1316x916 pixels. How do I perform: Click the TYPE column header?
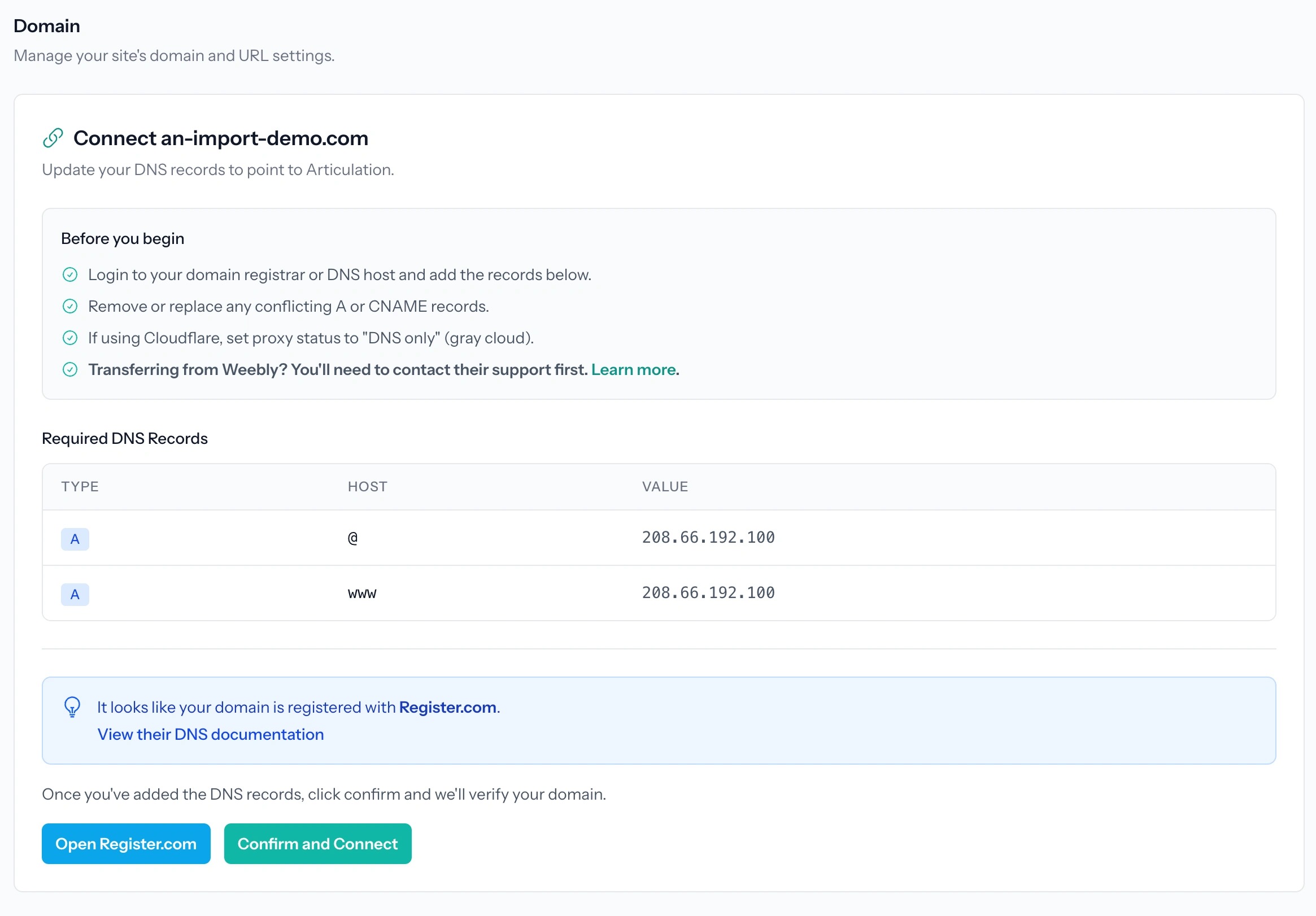coord(80,487)
